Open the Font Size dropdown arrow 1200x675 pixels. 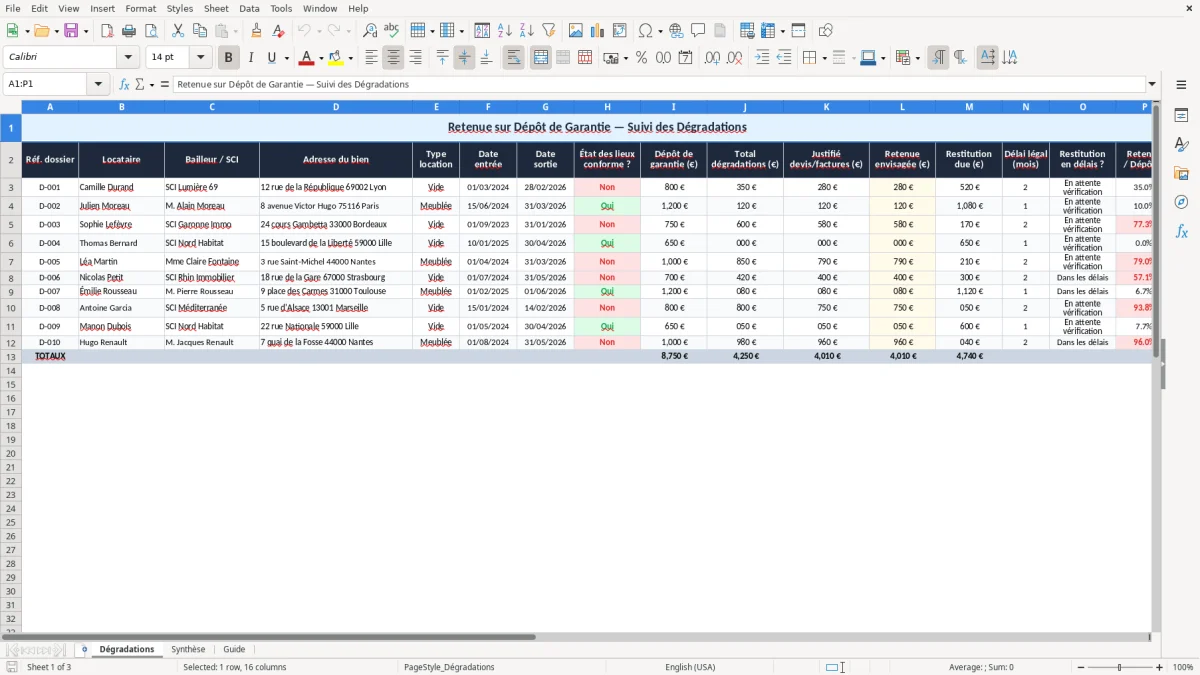point(200,58)
